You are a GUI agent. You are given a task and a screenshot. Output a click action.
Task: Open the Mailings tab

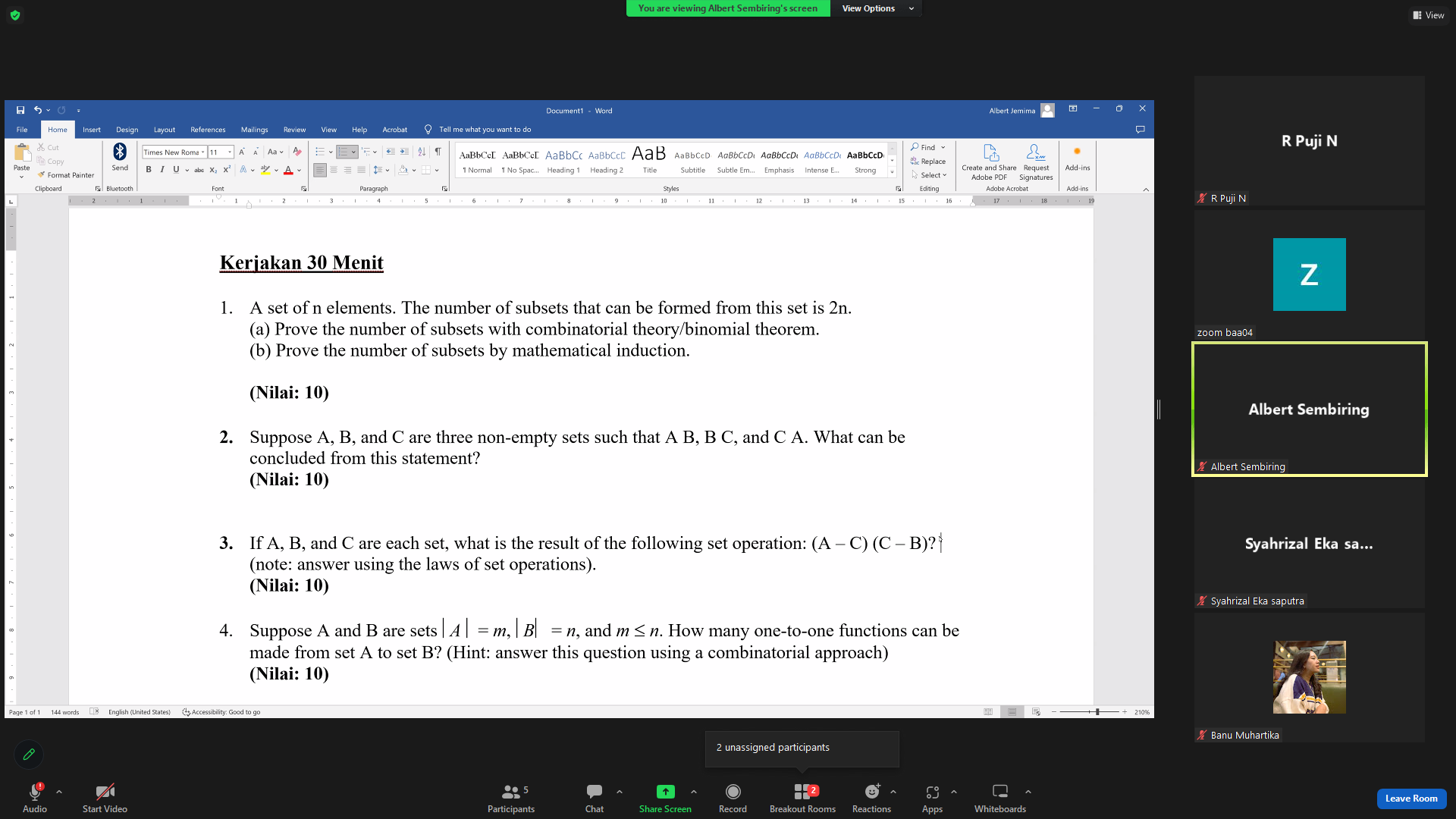pyautogui.click(x=254, y=130)
